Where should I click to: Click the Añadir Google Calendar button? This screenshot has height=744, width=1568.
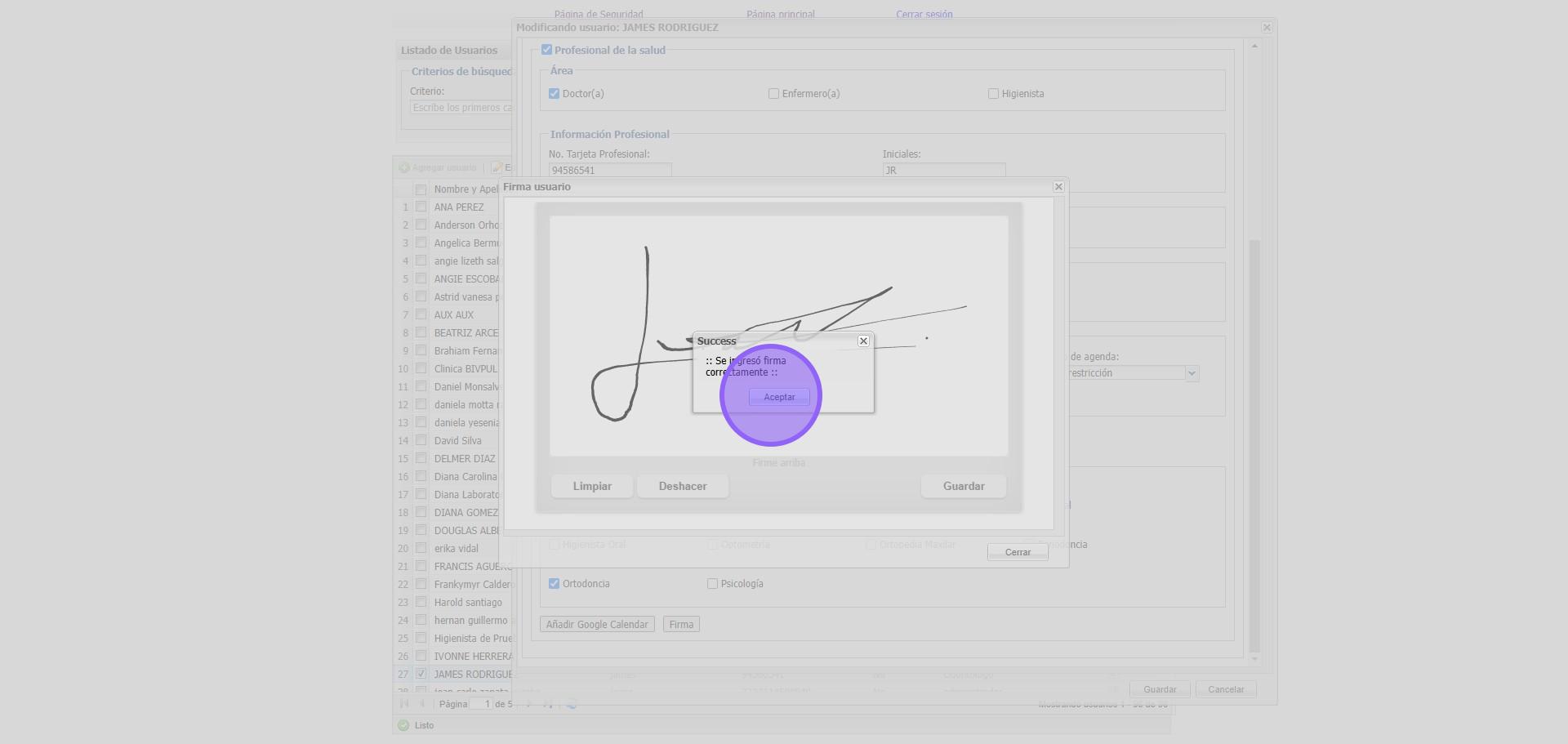[x=597, y=625]
